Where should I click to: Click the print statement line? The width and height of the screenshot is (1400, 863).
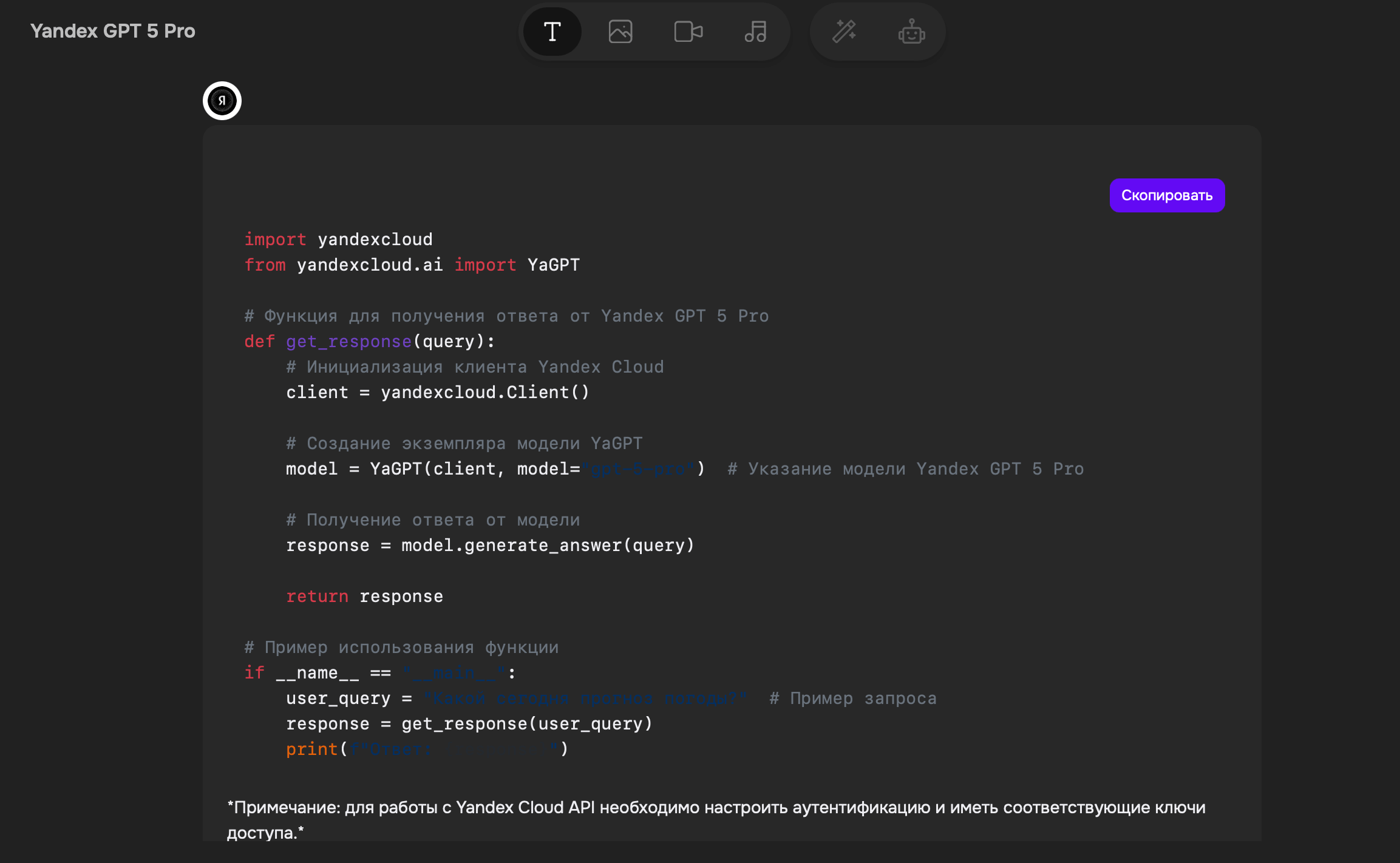427,750
